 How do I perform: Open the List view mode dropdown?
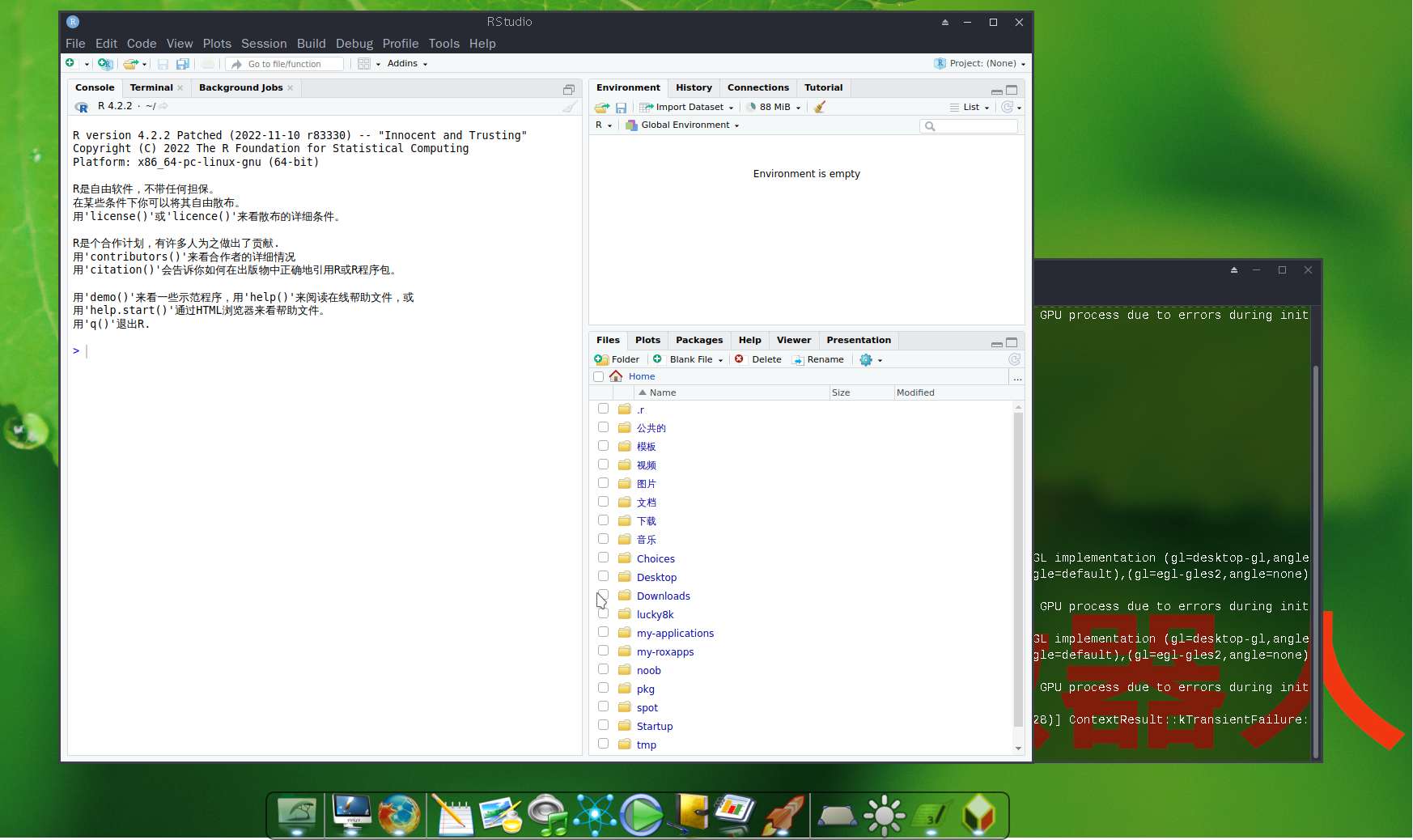[x=970, y=107]
